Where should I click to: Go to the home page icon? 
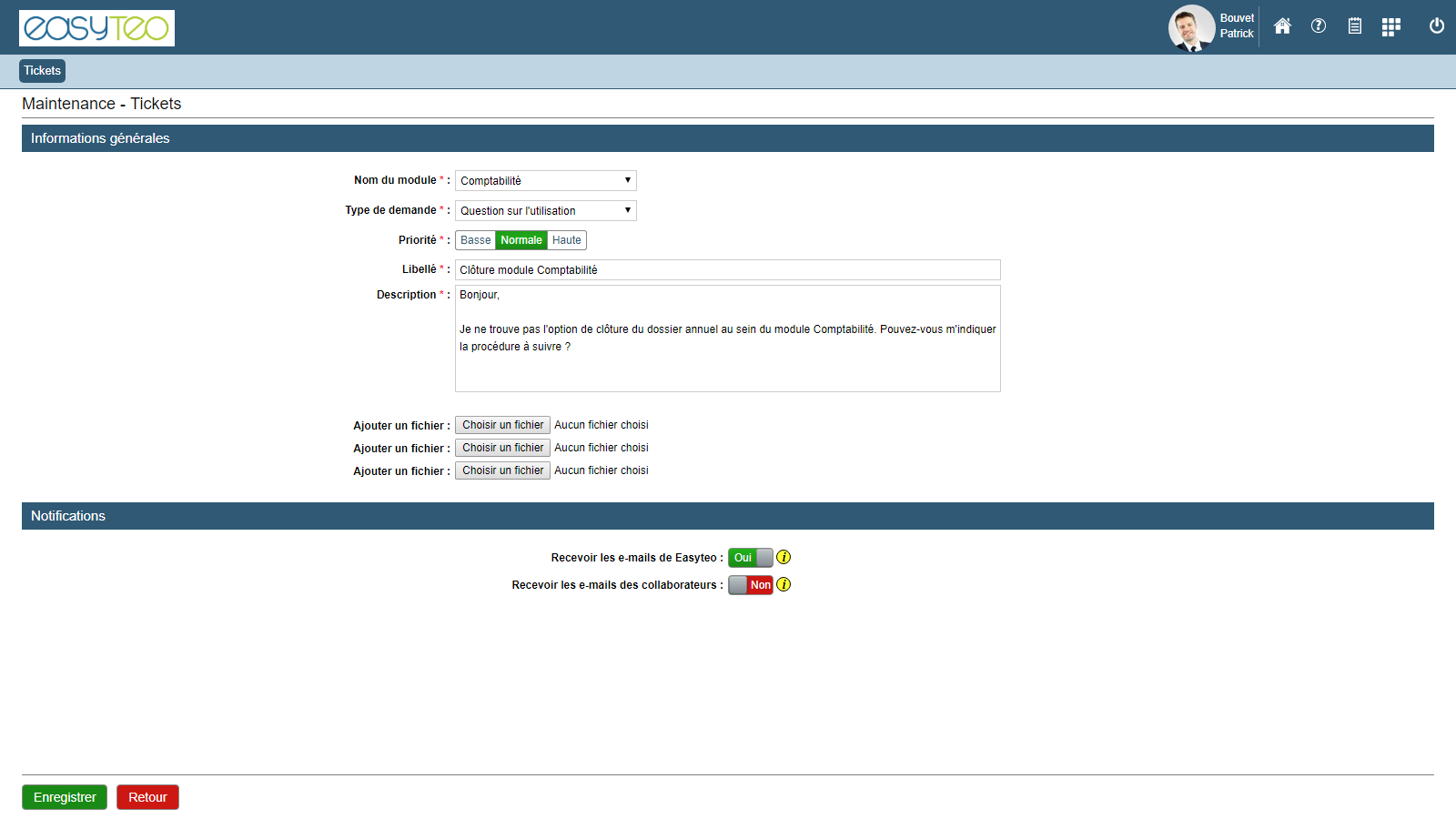tap(1282, 26)
